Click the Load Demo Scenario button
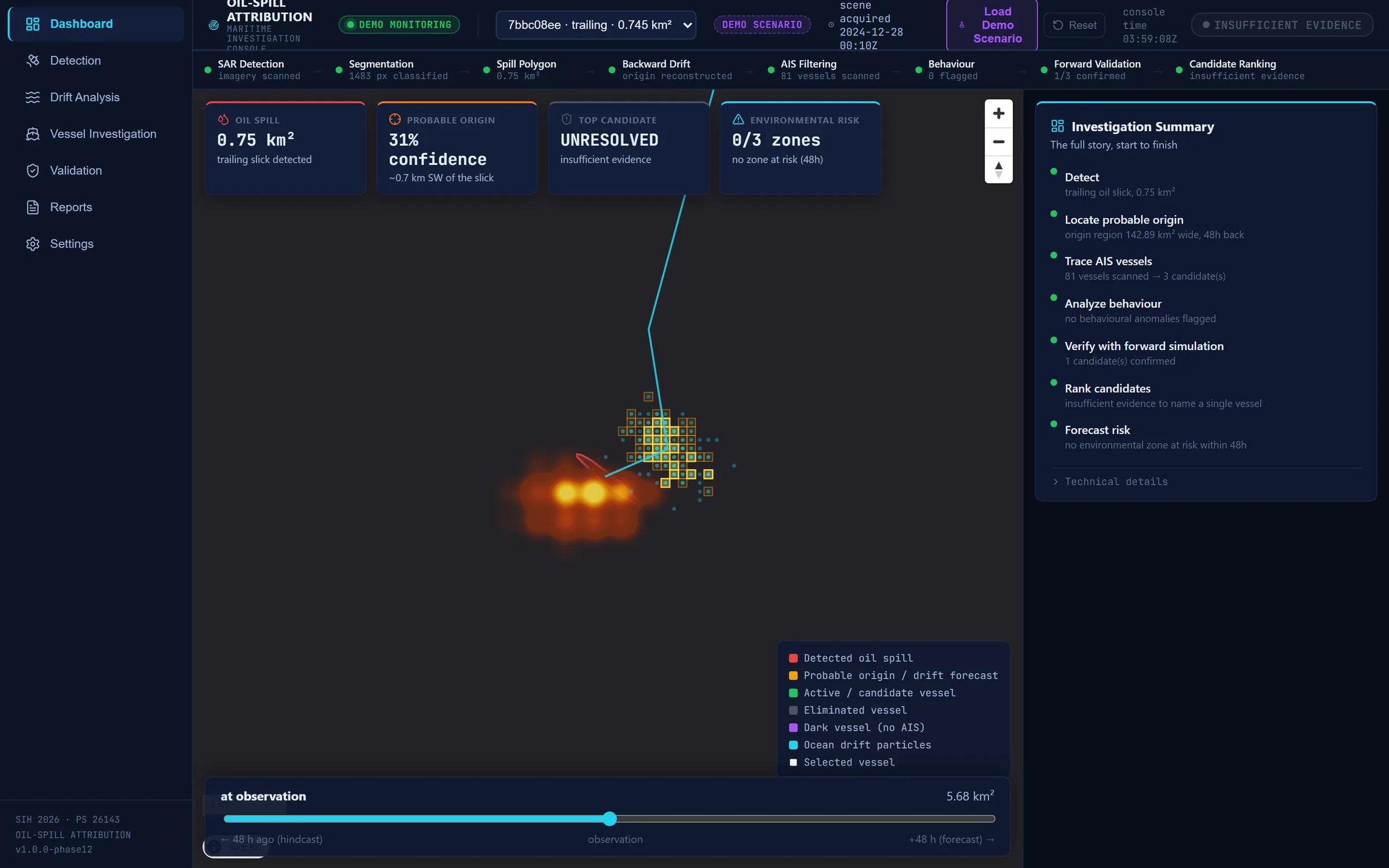 point(991,25)
